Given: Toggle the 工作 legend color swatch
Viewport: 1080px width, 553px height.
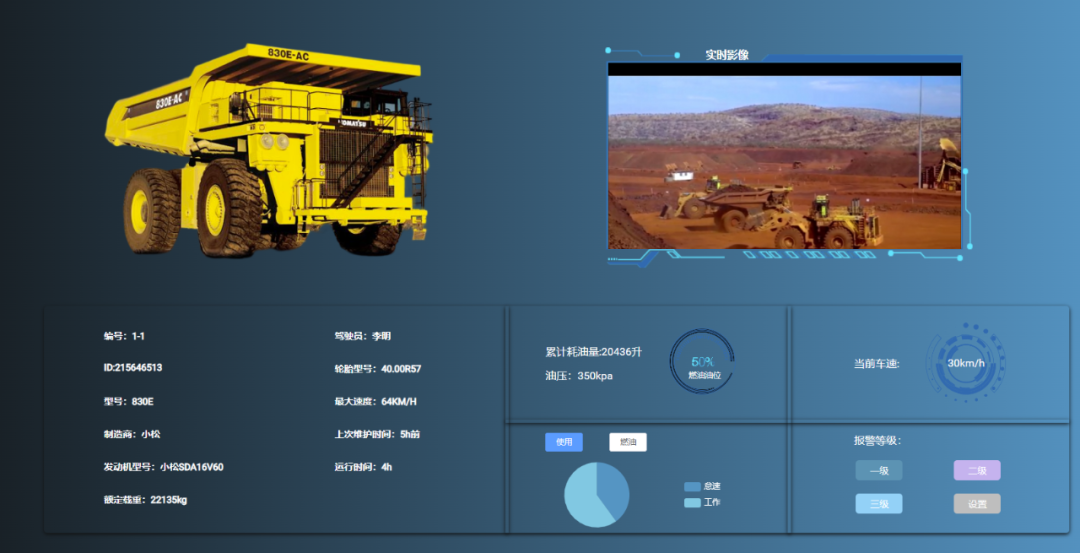Looking at the screenshot, I should [692, 502].
